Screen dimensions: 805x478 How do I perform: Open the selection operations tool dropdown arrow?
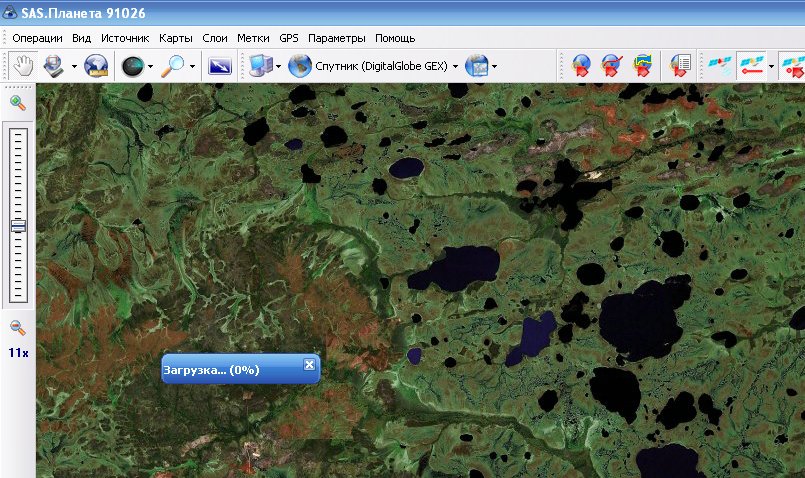[75, 67]
